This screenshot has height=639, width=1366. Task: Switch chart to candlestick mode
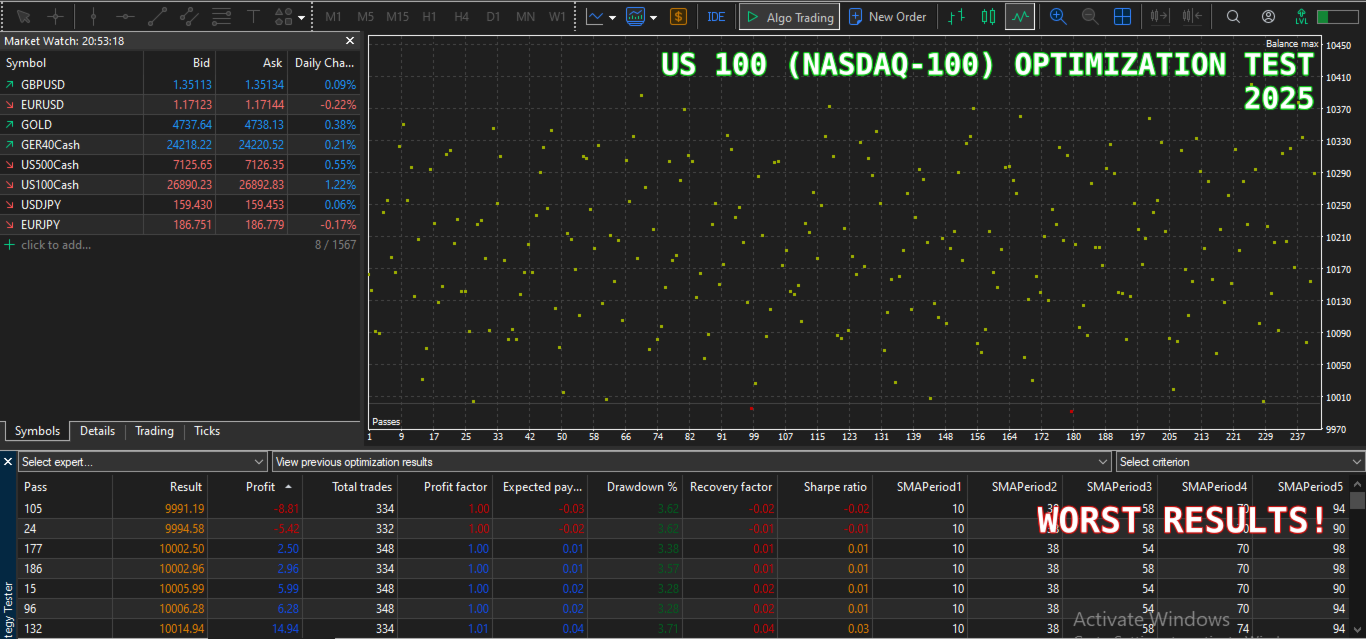pyautogui.click(x=989, y=17)
